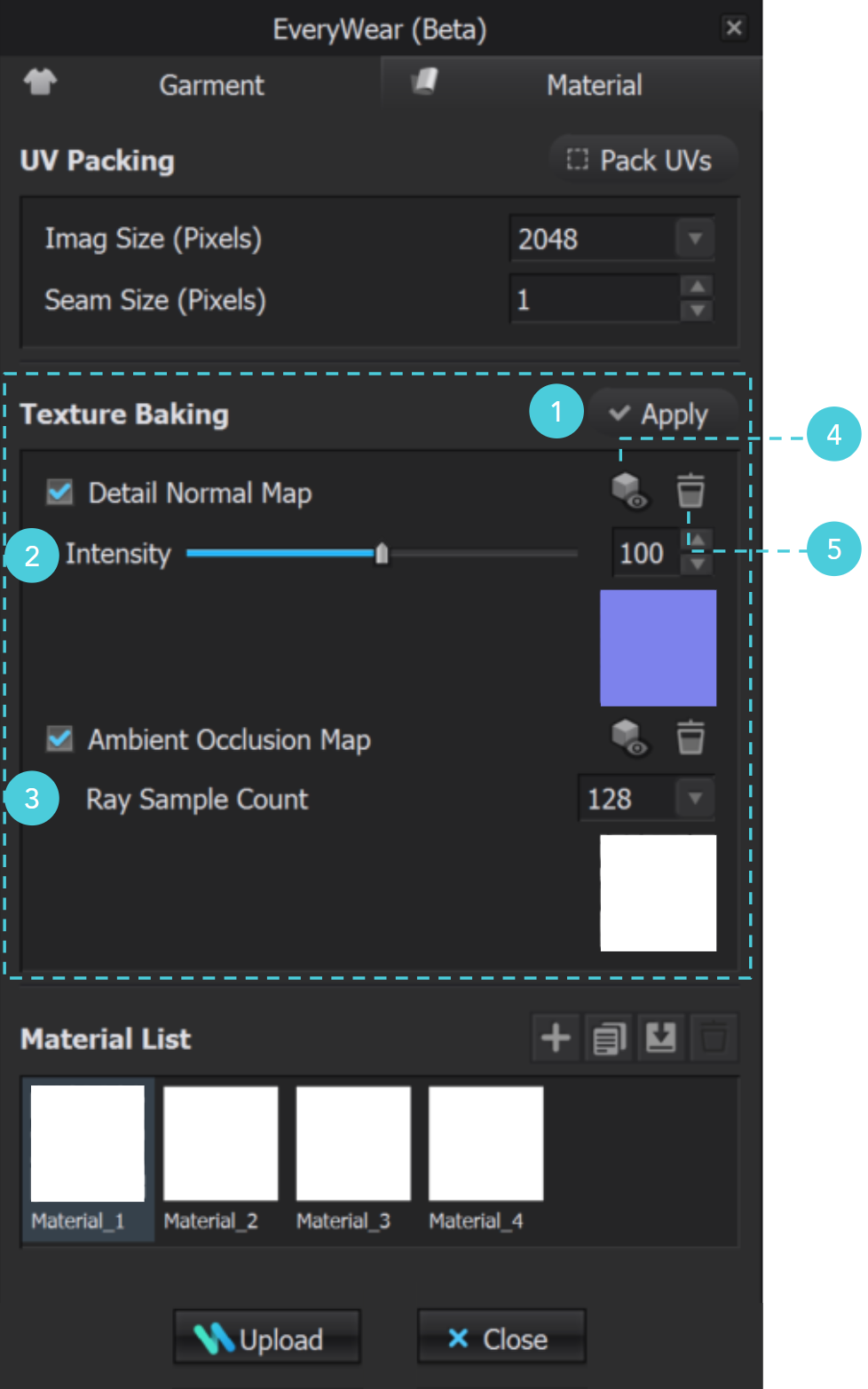Screen dimensions: 868x1389
Task: Disable the Ambient Occlusion Map checkbox
Action: (x=59, y=739)
